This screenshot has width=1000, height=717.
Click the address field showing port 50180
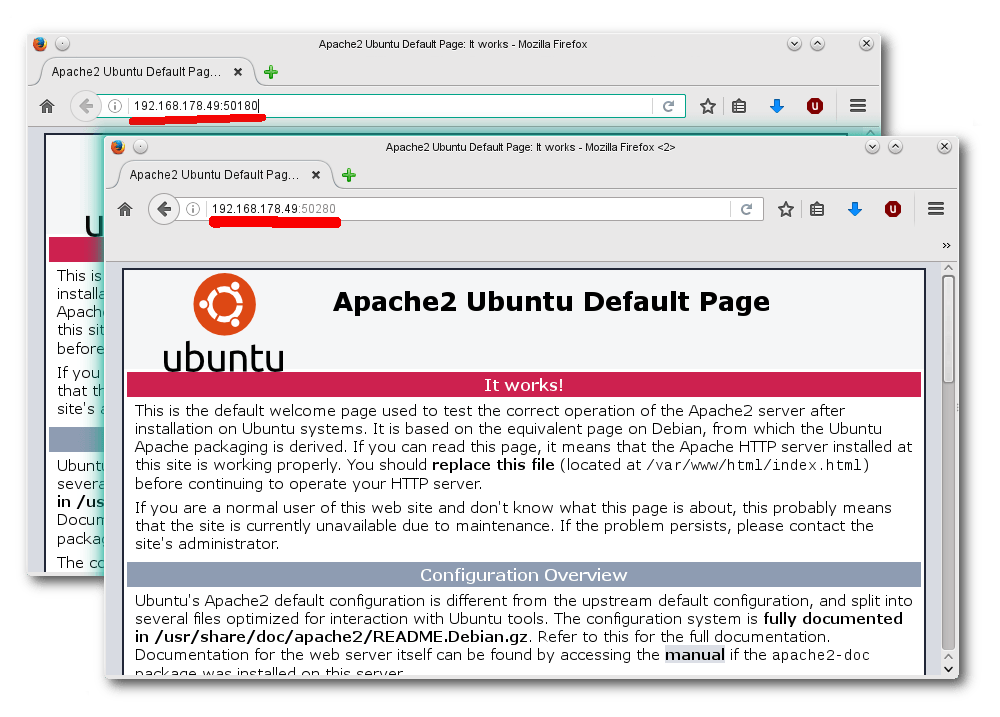point(390,106)
